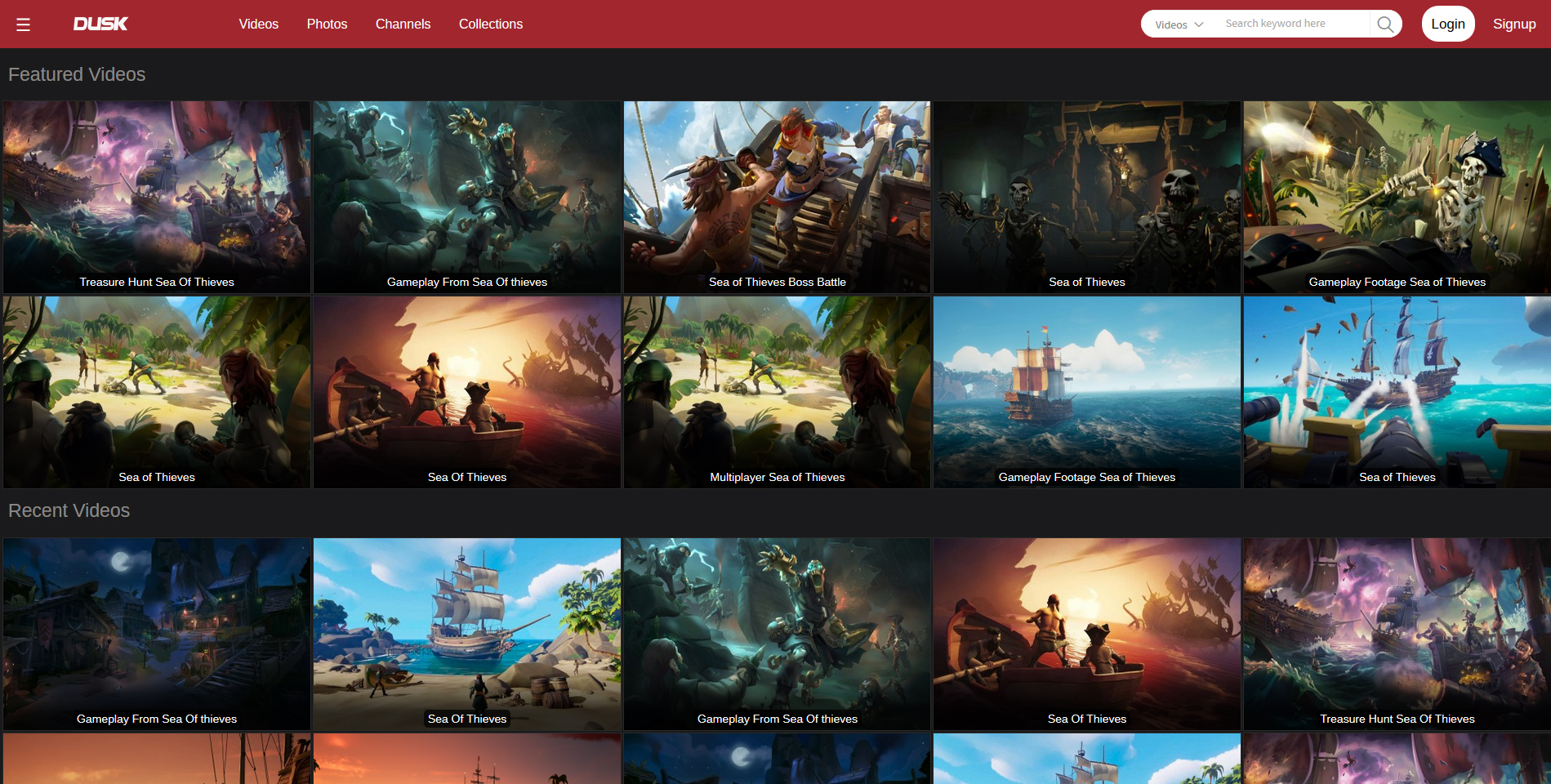This screenshot has height=784, width=1551.
Task: Open 'Sea of Thieves' video with beach digging scene
Action: pos(157,392)
